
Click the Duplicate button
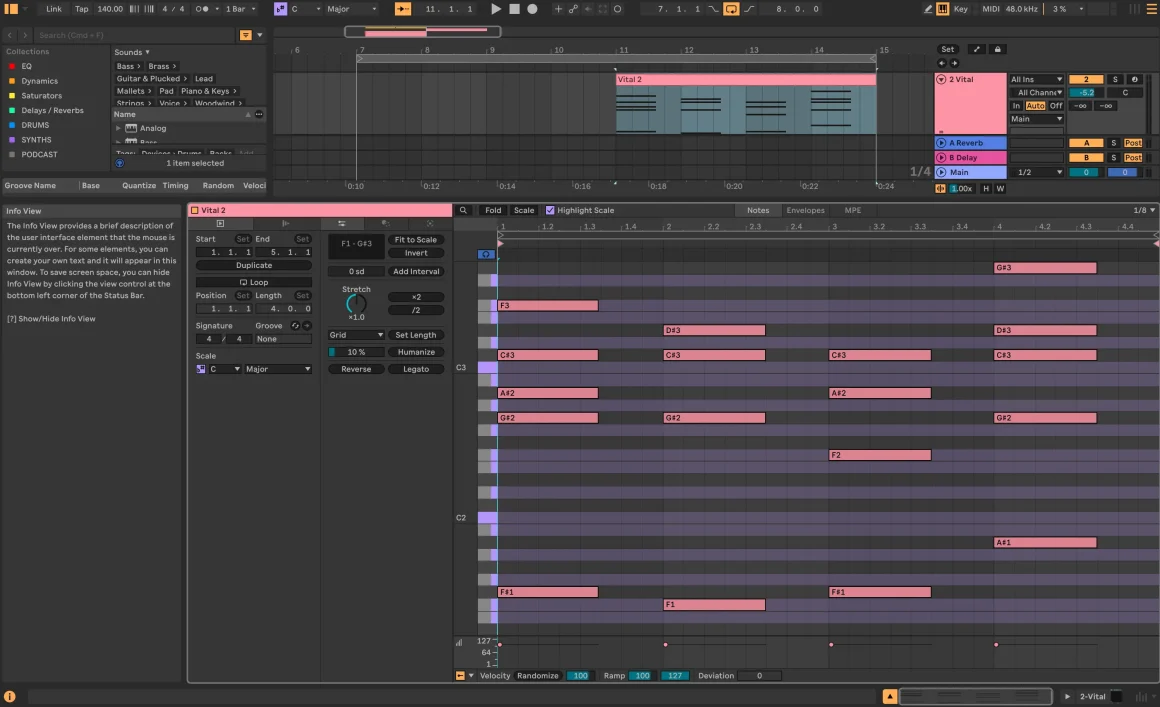tap(253, 265)
